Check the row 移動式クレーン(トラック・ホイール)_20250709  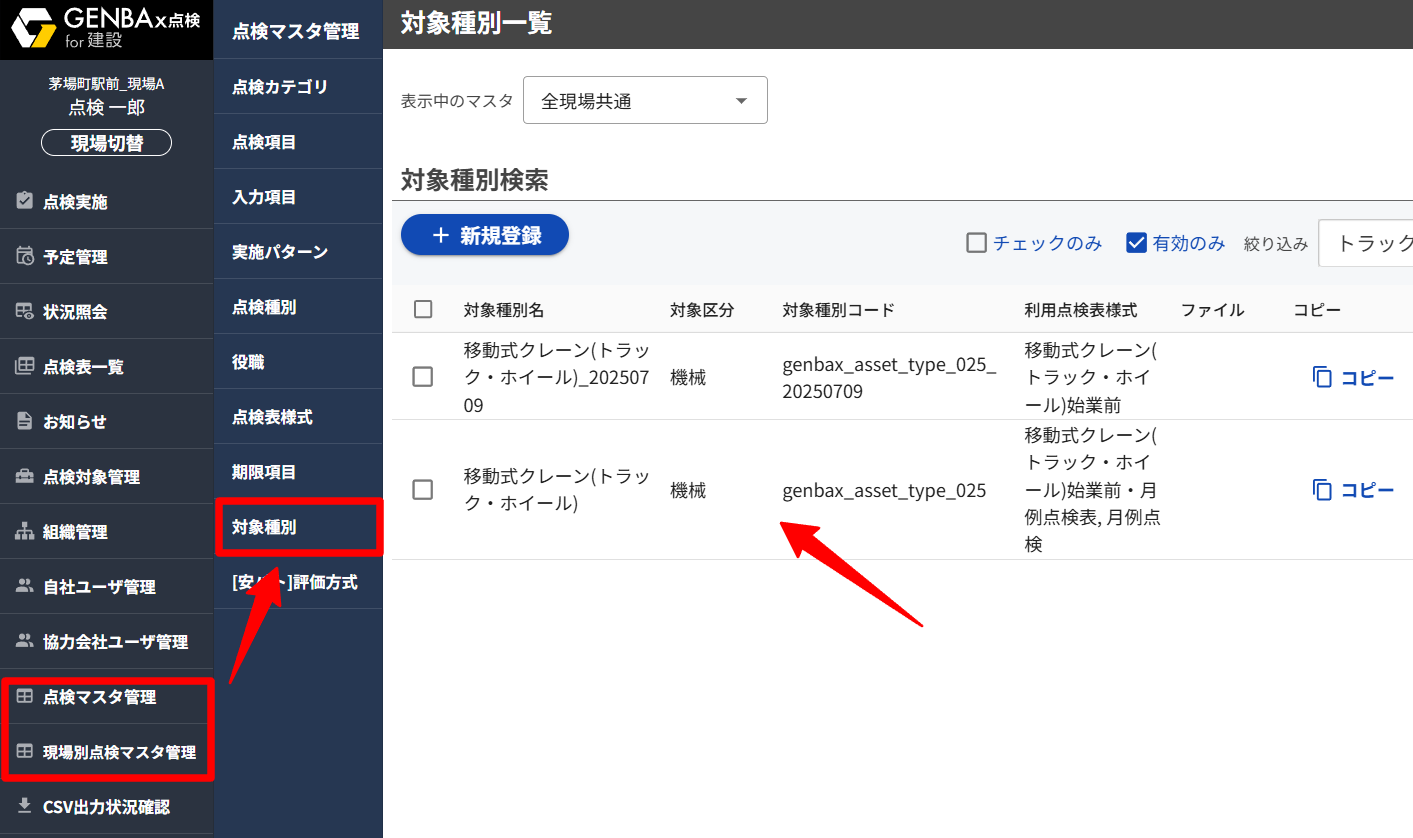(x=423, y=377)
